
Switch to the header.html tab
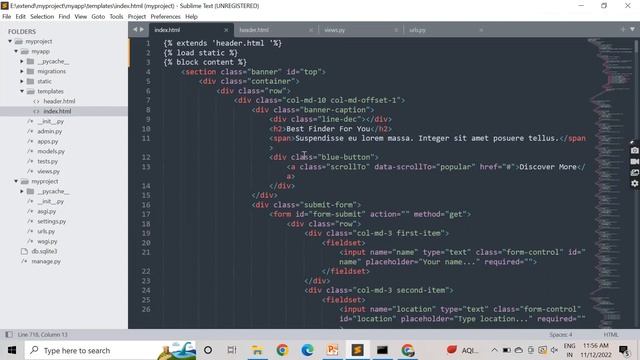tap(254, 30)
